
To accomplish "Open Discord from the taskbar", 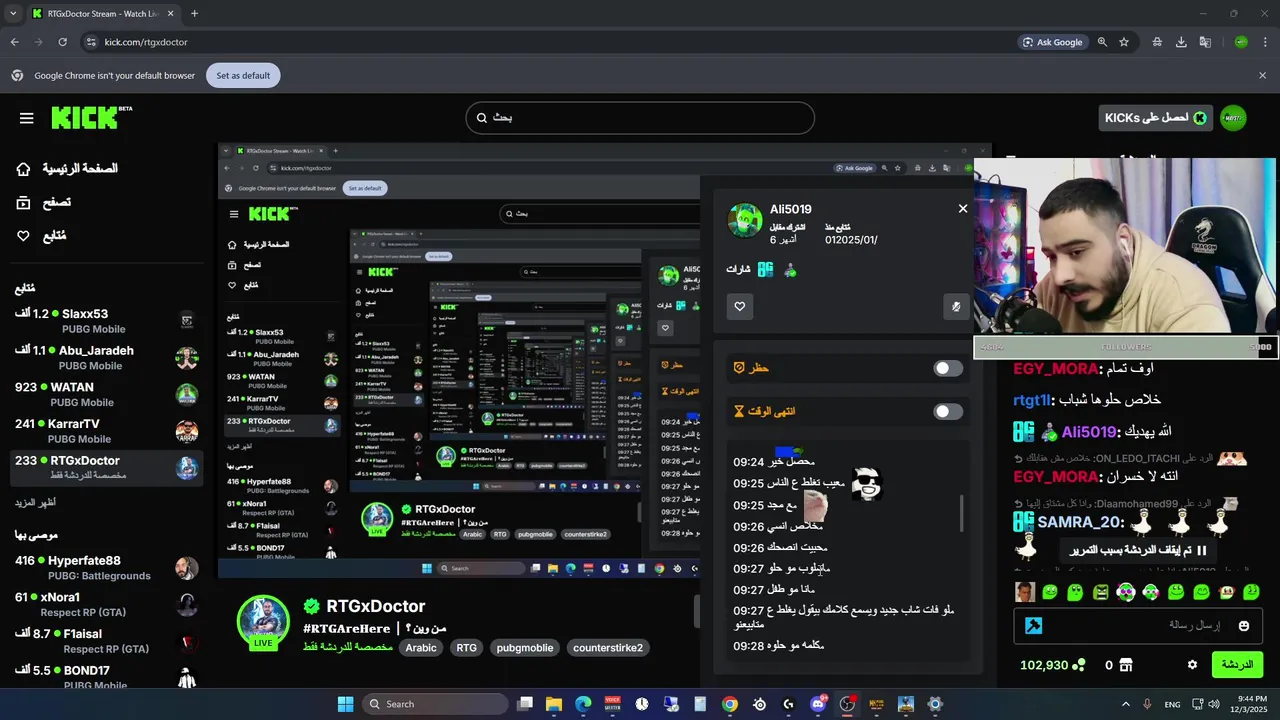I will 818,704.
